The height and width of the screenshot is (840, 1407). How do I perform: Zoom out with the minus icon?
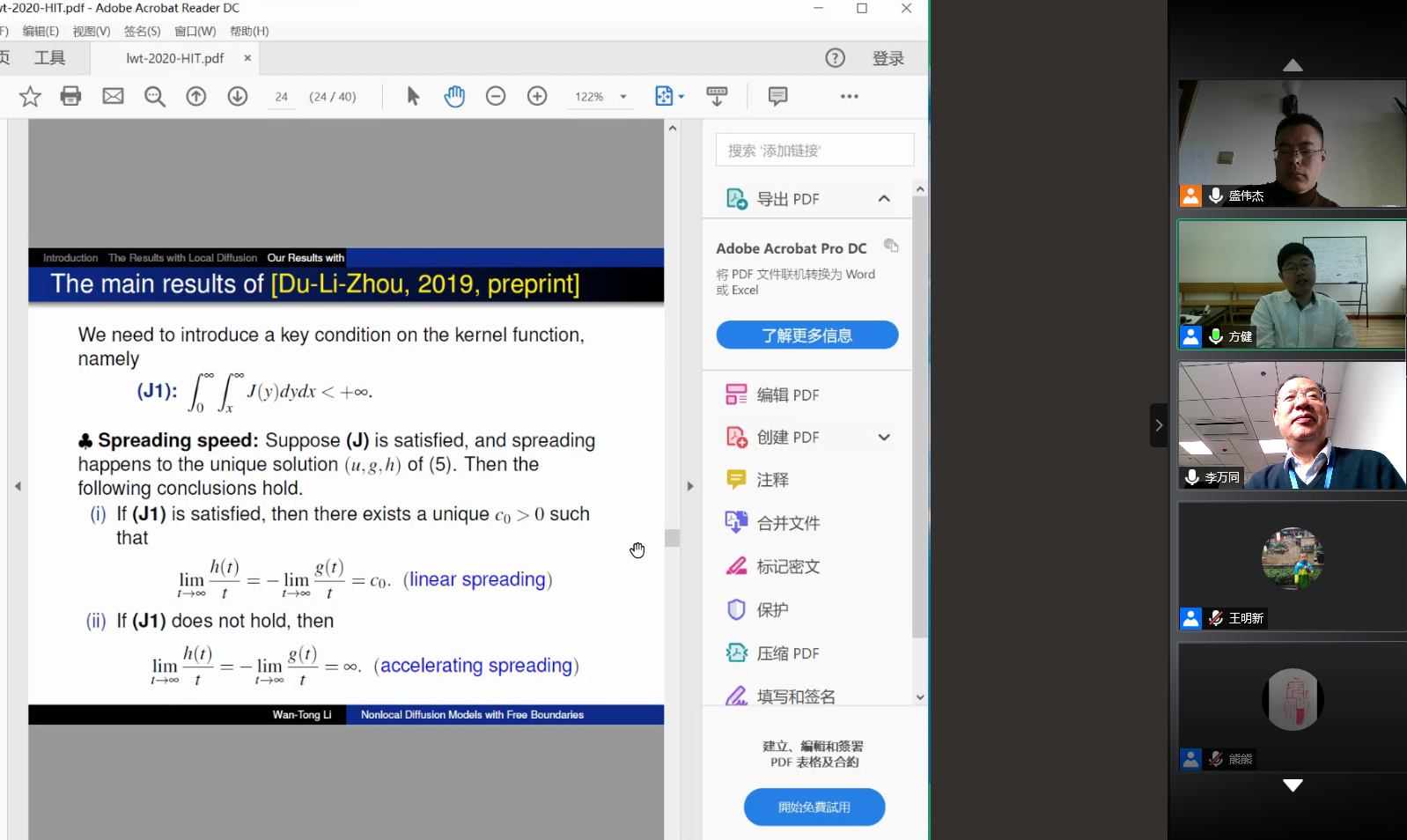point(496,96)
